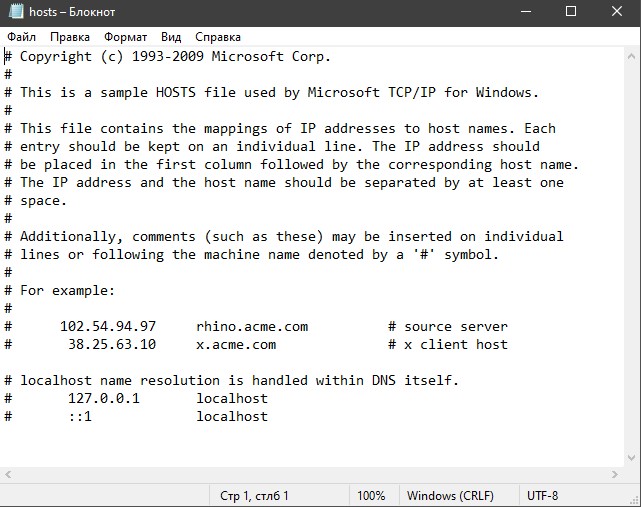
Task: Click the Стр 1, стлб 1 position indicator
Action: tap(254, 496)
